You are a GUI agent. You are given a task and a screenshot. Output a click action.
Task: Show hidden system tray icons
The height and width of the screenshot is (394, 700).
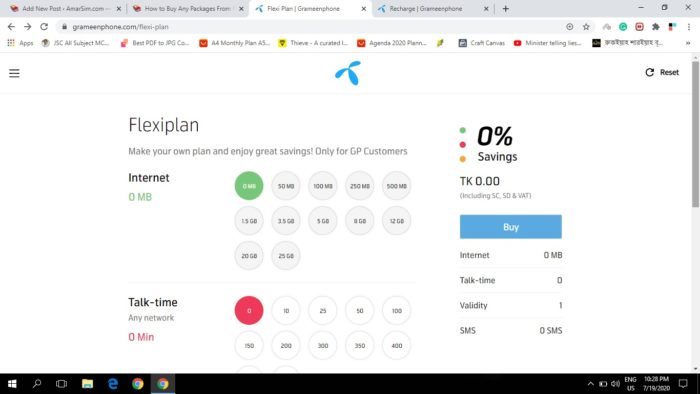[x=590, y=384]
